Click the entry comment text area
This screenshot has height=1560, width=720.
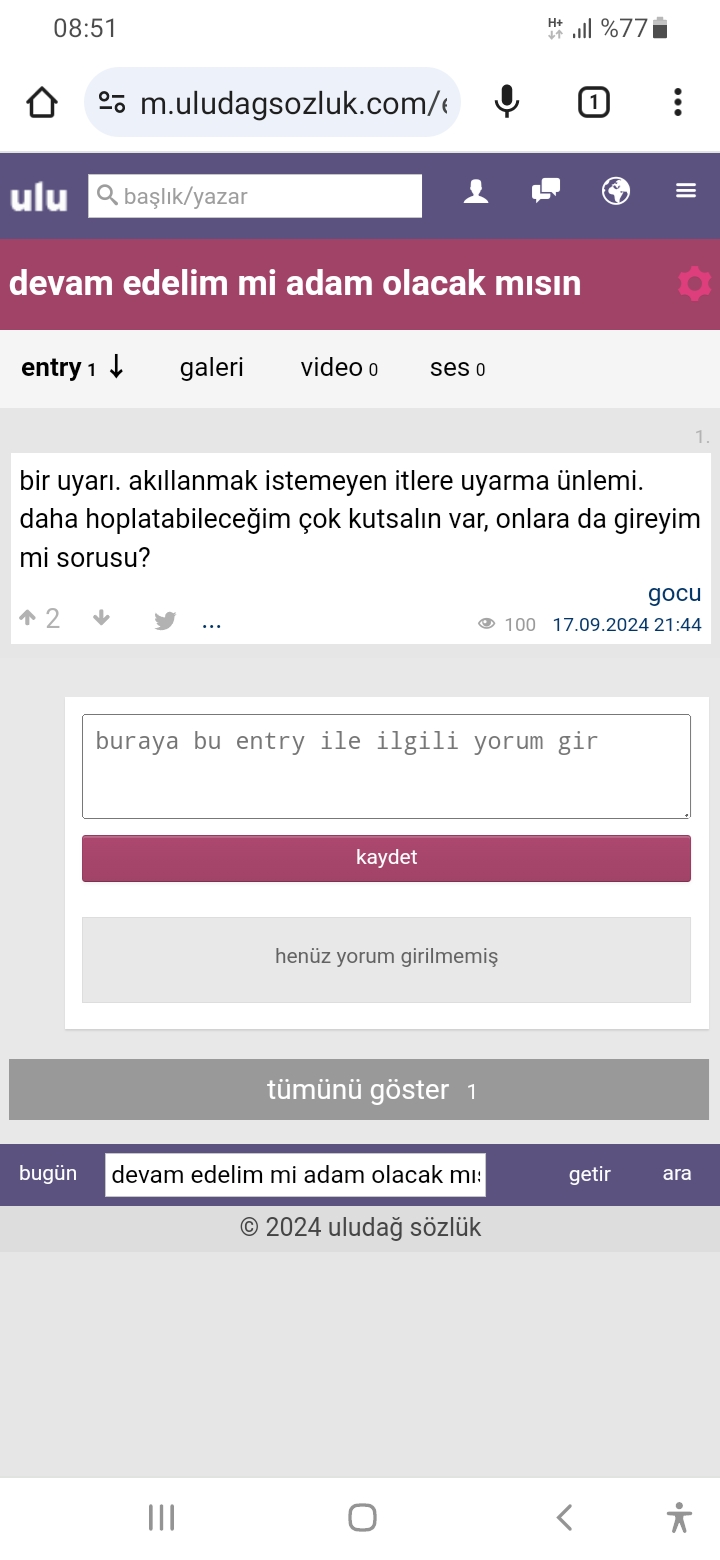386,766
